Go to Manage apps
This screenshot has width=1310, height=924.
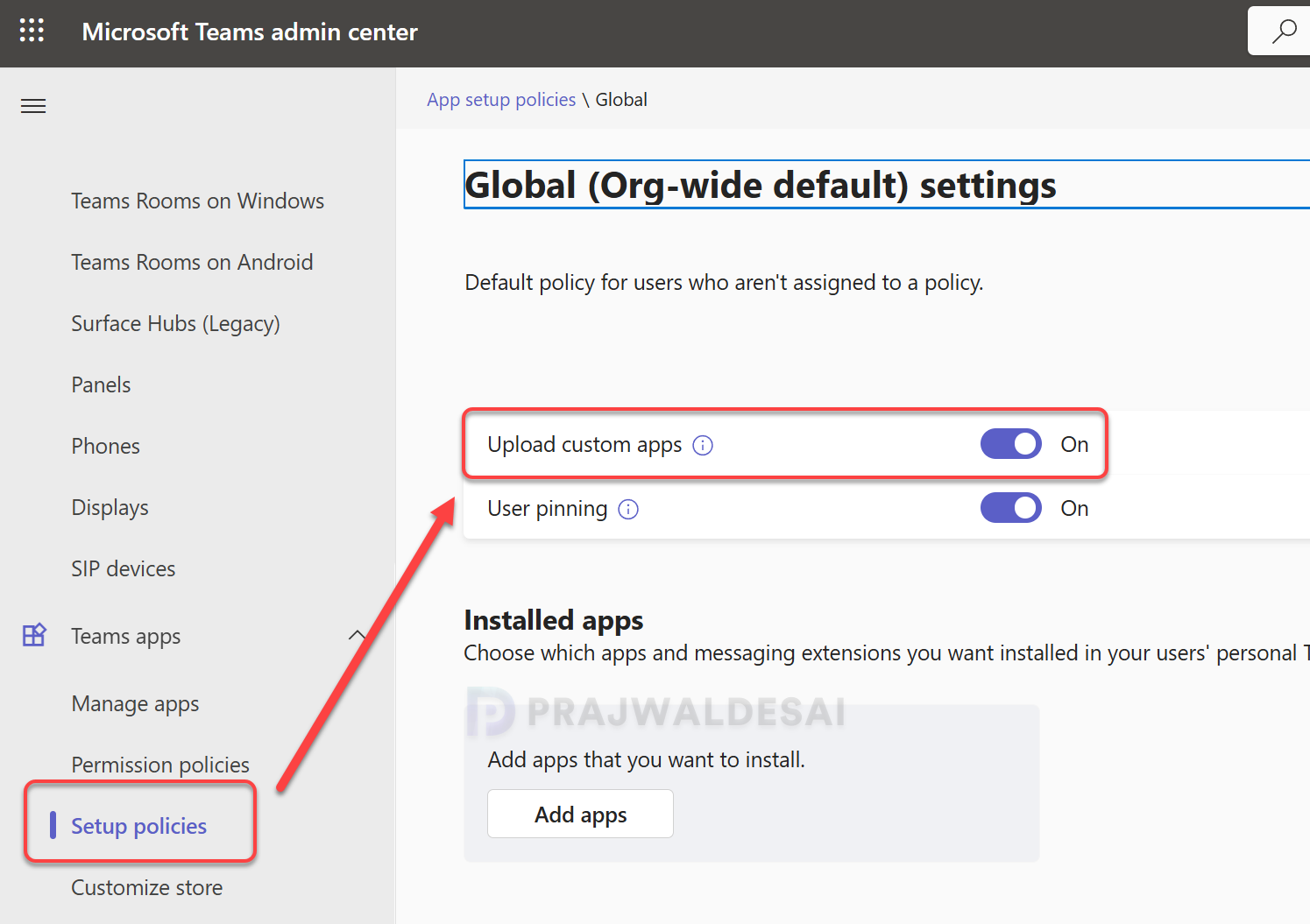tap(135, 703)
